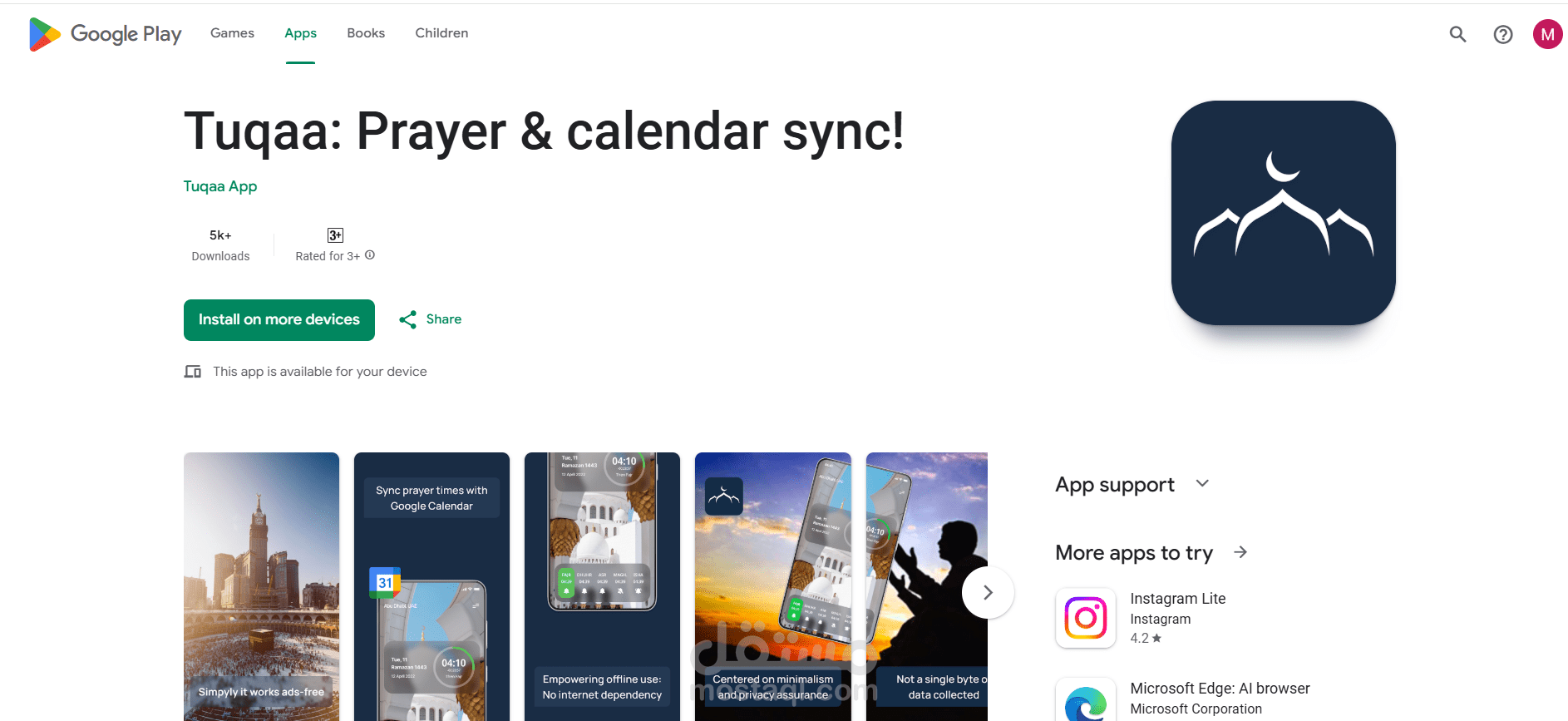This screenshot has height=721, width=1568.
Task: Click the Tuqaa app mosque icon
Action: point(1283,213)
